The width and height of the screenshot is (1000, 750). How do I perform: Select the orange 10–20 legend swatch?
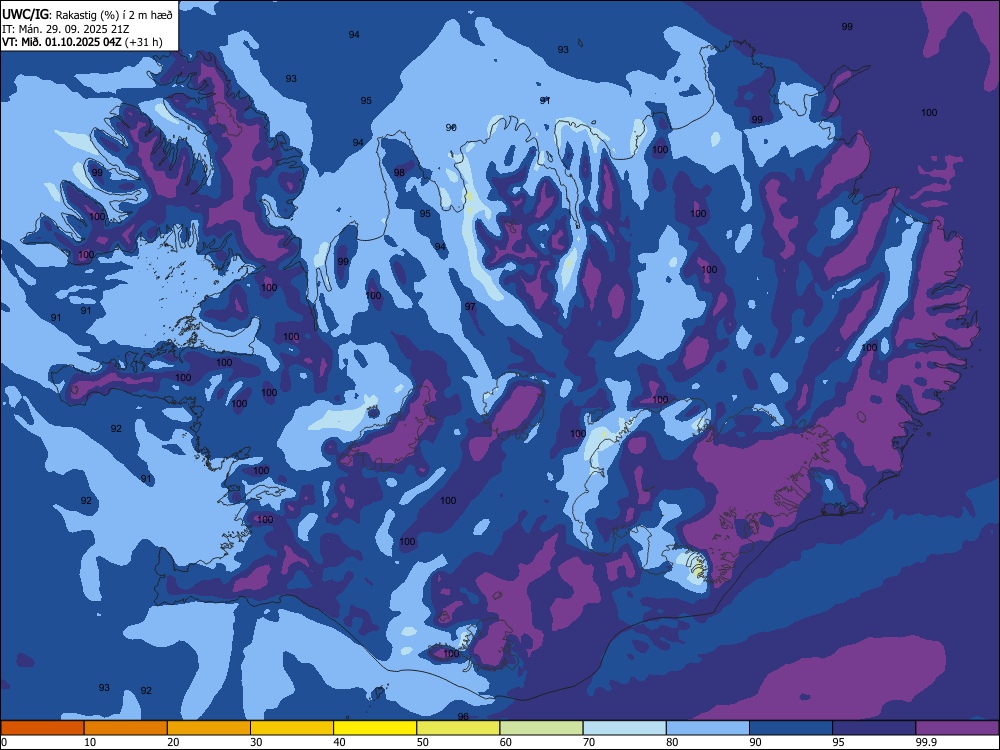pos(126,728)
